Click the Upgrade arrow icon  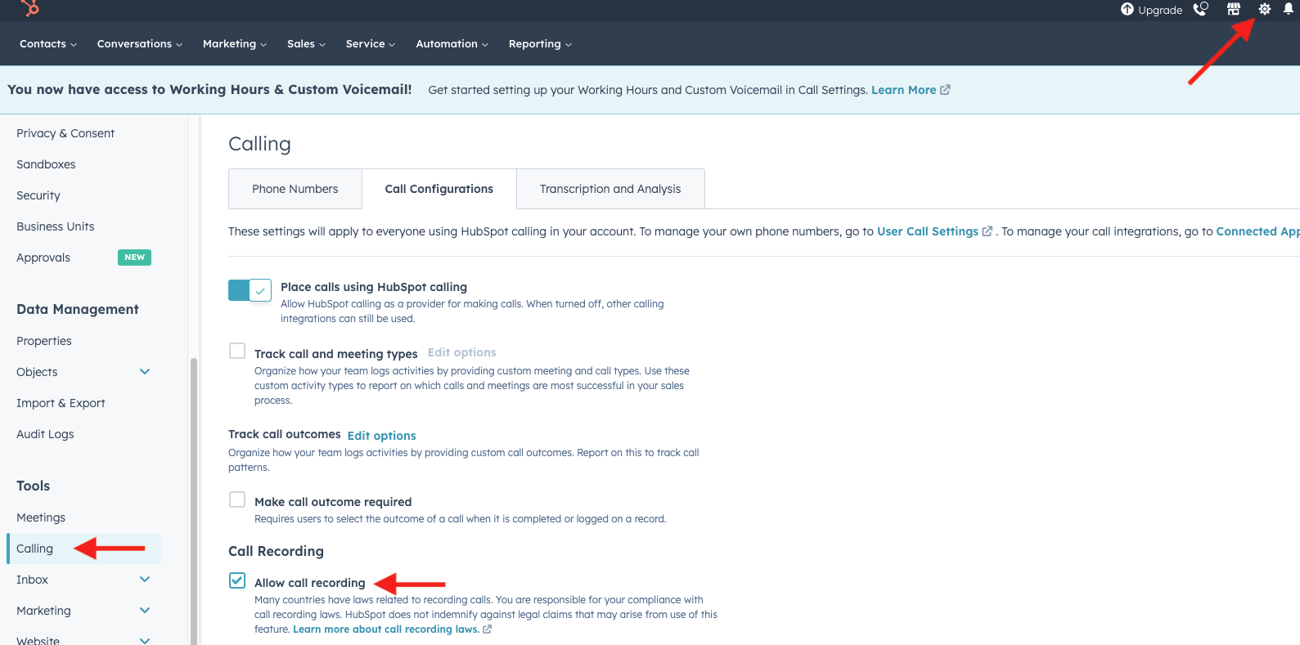tap(1126, 10)
